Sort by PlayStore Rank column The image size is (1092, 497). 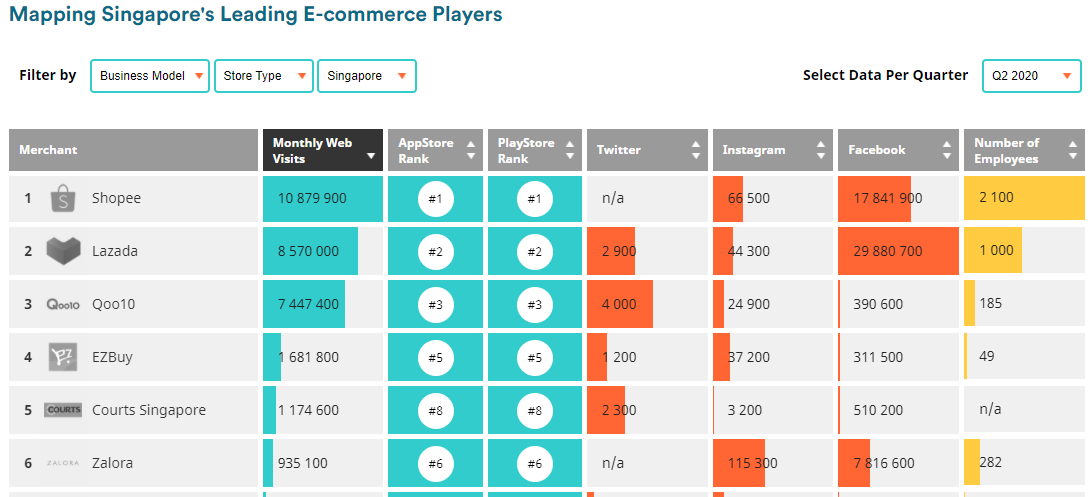(535, 150)
